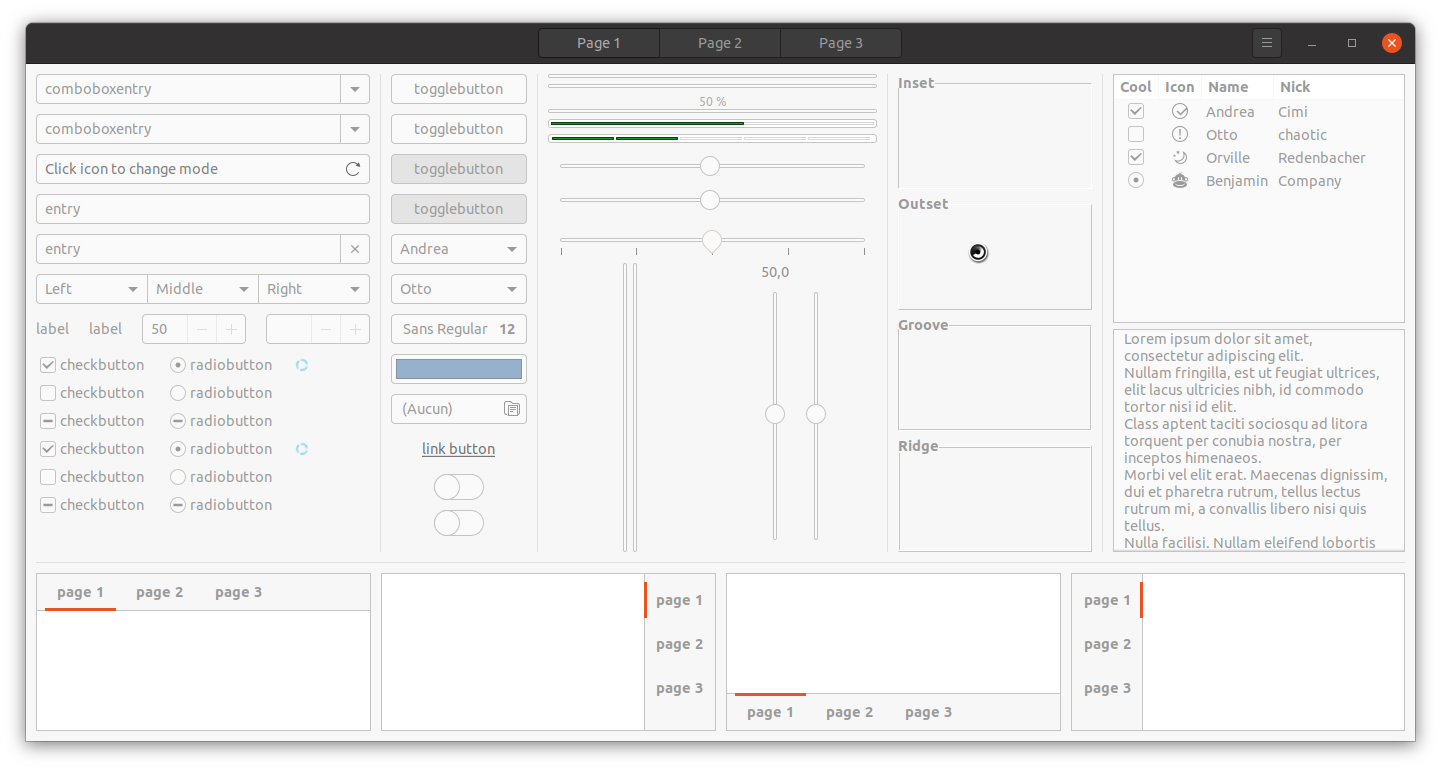This screenshot has height=770, width=1441.
Task: Select page 2 in the right-side tabbed notebook
Action: 680,644
